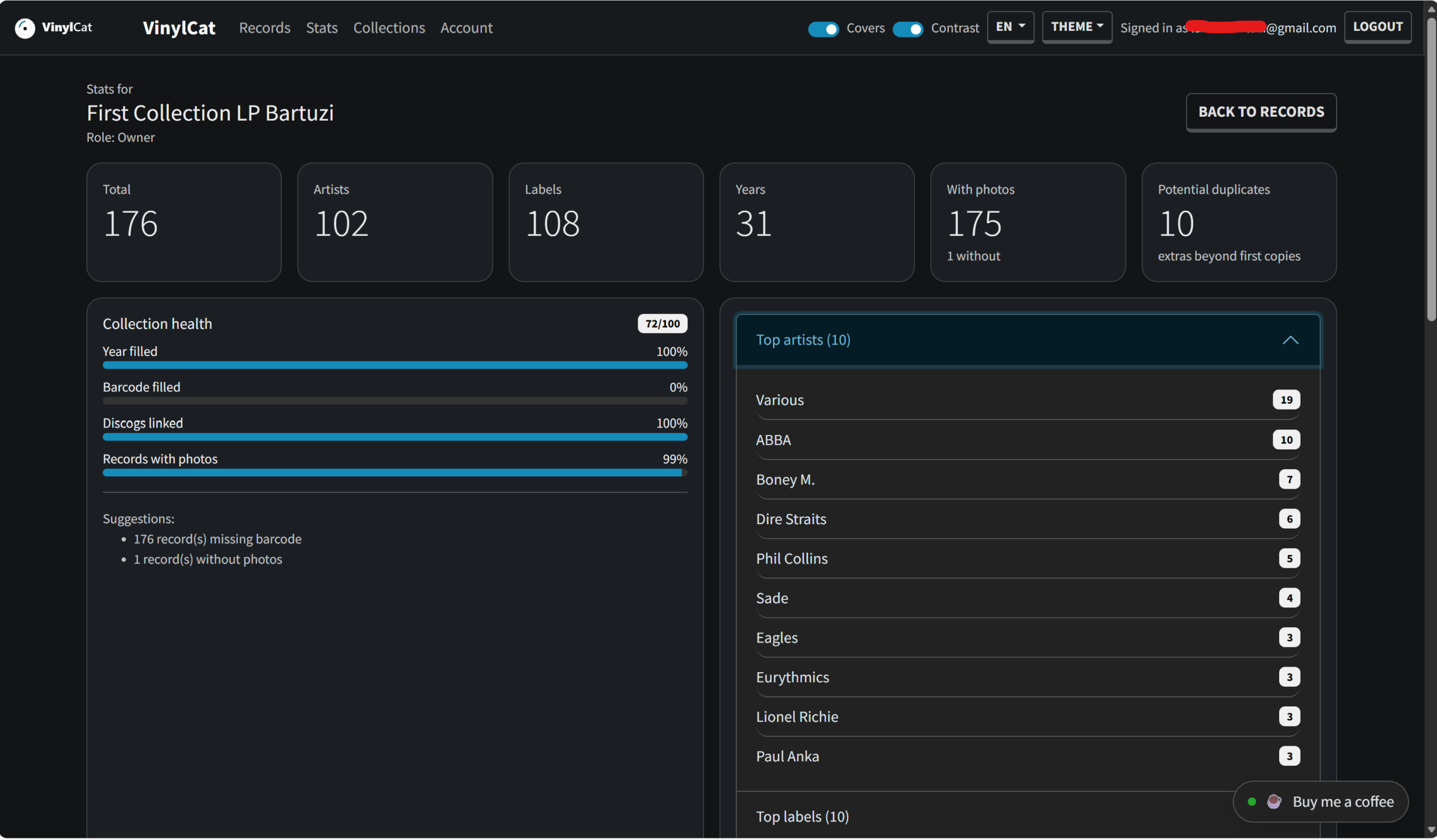Open the Collections nav item
This screenshot has width=1437, height=840.
389,28
